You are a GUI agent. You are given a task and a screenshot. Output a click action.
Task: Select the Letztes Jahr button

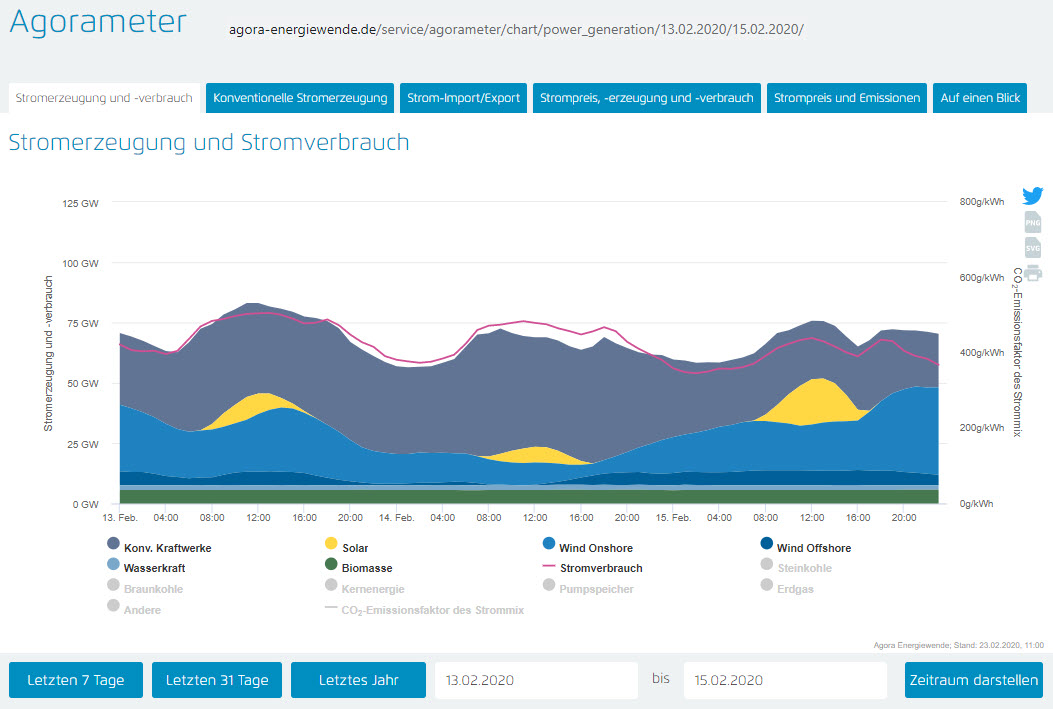pyautogui.click(x=358, y=680)
